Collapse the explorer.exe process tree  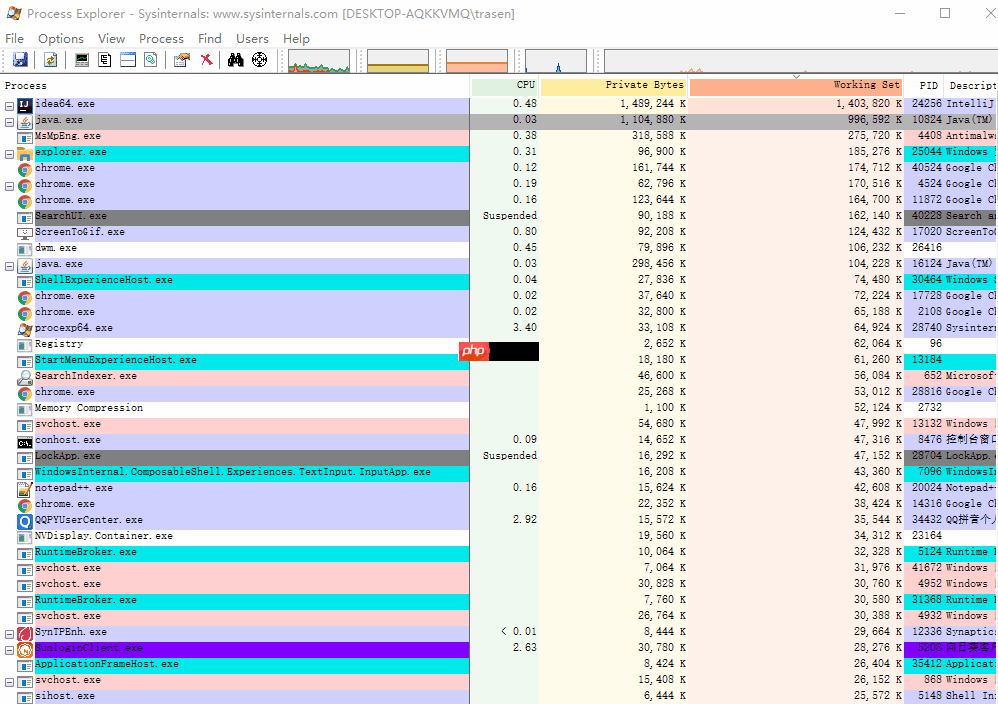[9, 153]
